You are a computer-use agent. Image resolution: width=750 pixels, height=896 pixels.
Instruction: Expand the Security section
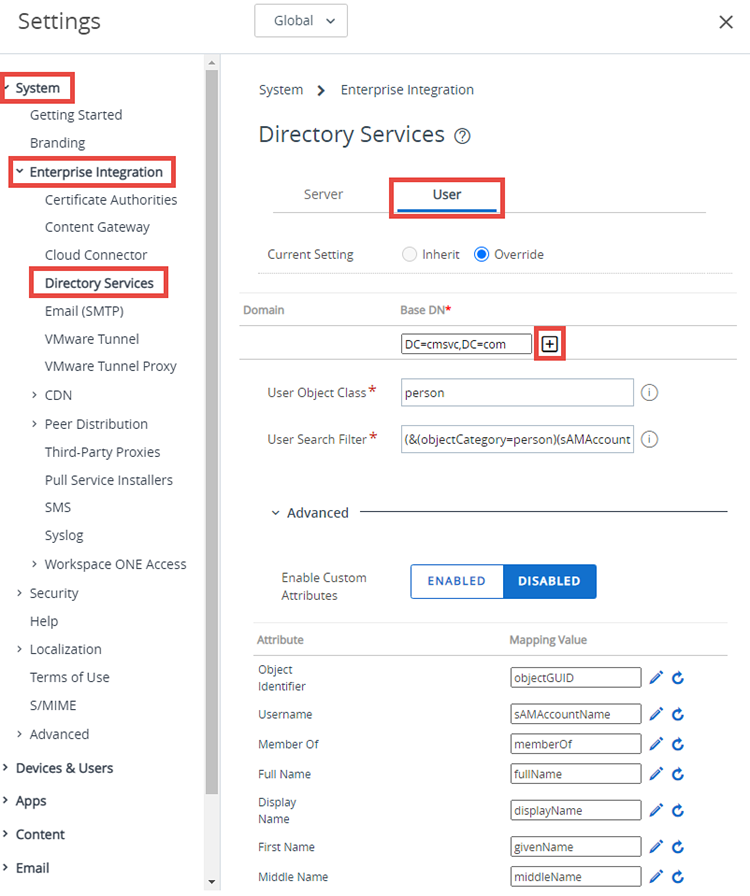19,593
